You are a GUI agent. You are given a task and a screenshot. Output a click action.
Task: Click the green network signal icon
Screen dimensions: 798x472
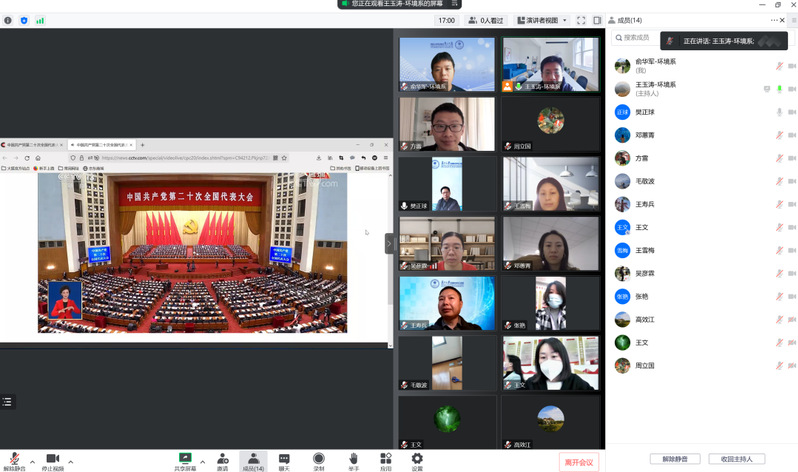point(40,20)
